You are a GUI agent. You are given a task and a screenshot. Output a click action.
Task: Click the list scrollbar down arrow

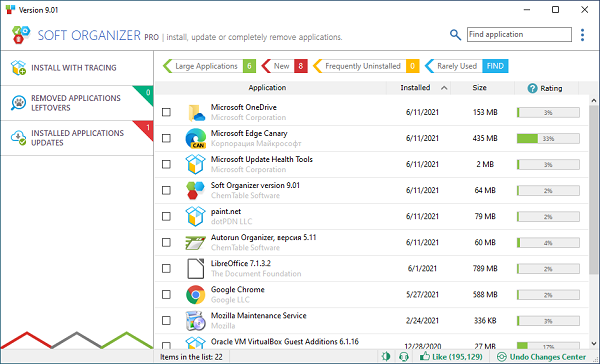point(593,343)
